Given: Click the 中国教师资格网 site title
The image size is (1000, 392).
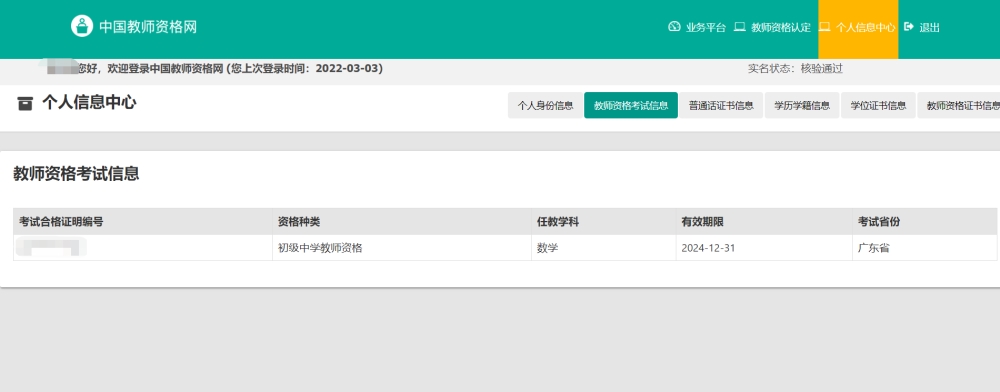Looking at the screenshot, I should pos(148,27).
